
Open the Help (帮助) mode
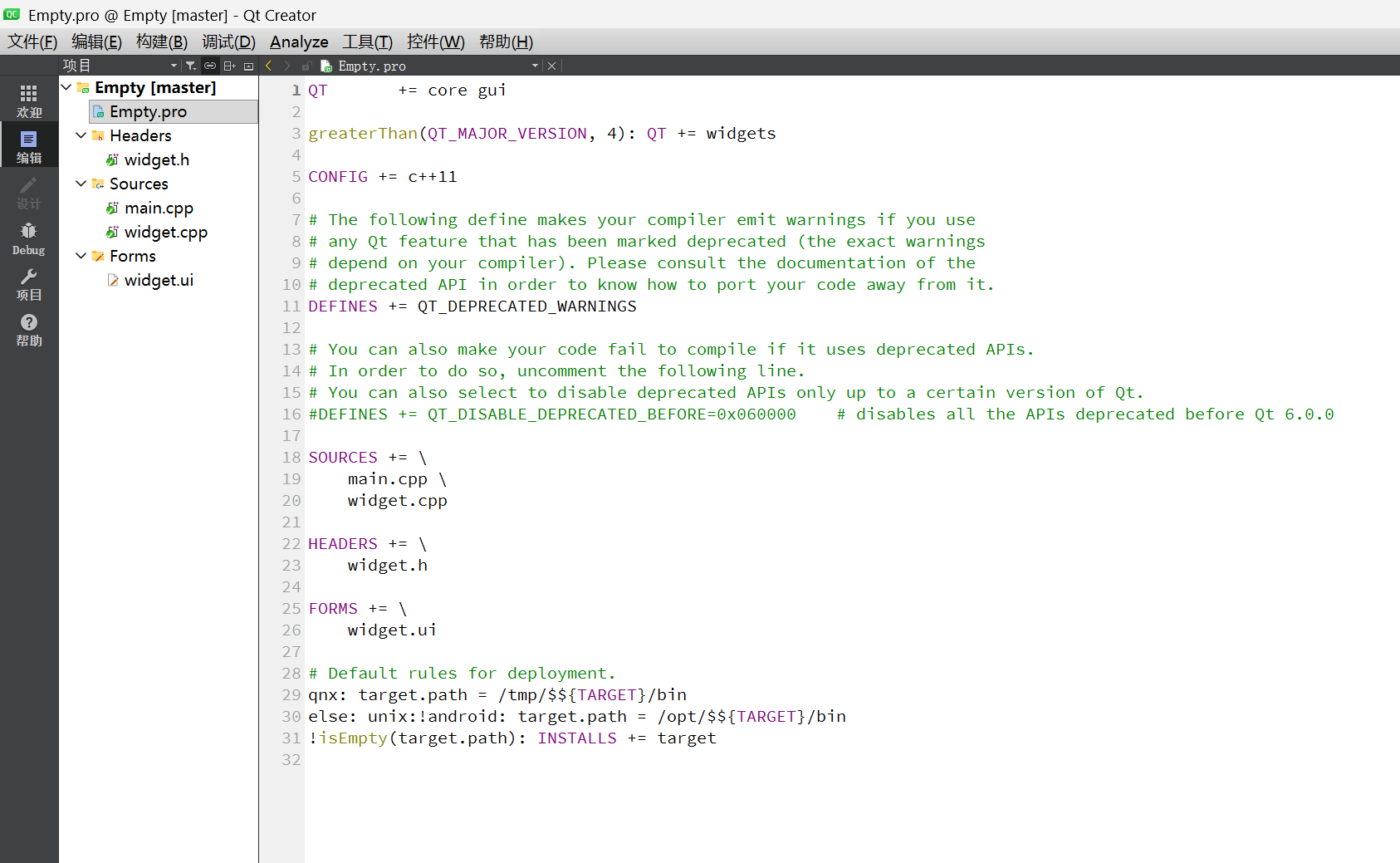(x=29, y=329)
